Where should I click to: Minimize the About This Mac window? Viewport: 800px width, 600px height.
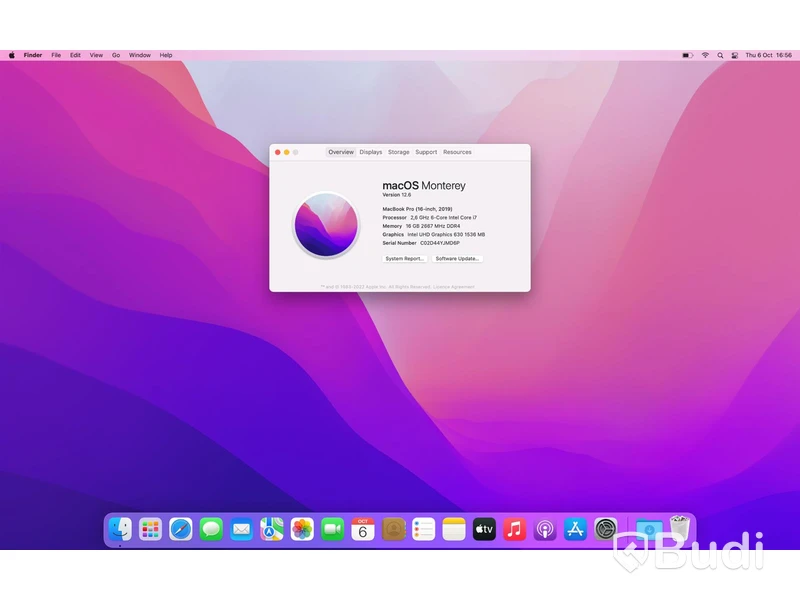[x=287, y=152]
